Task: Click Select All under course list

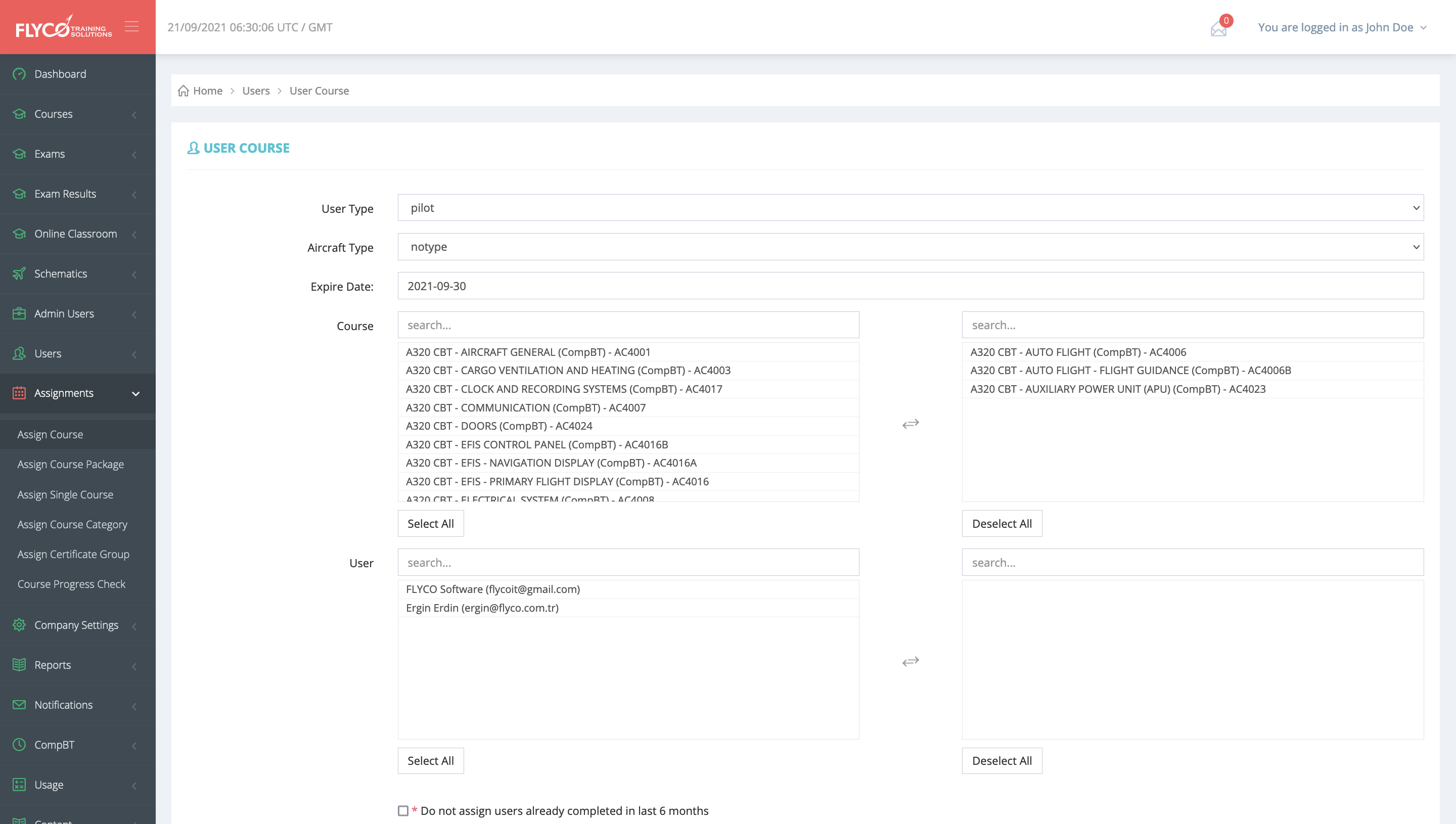Action: tap(431, 524)
